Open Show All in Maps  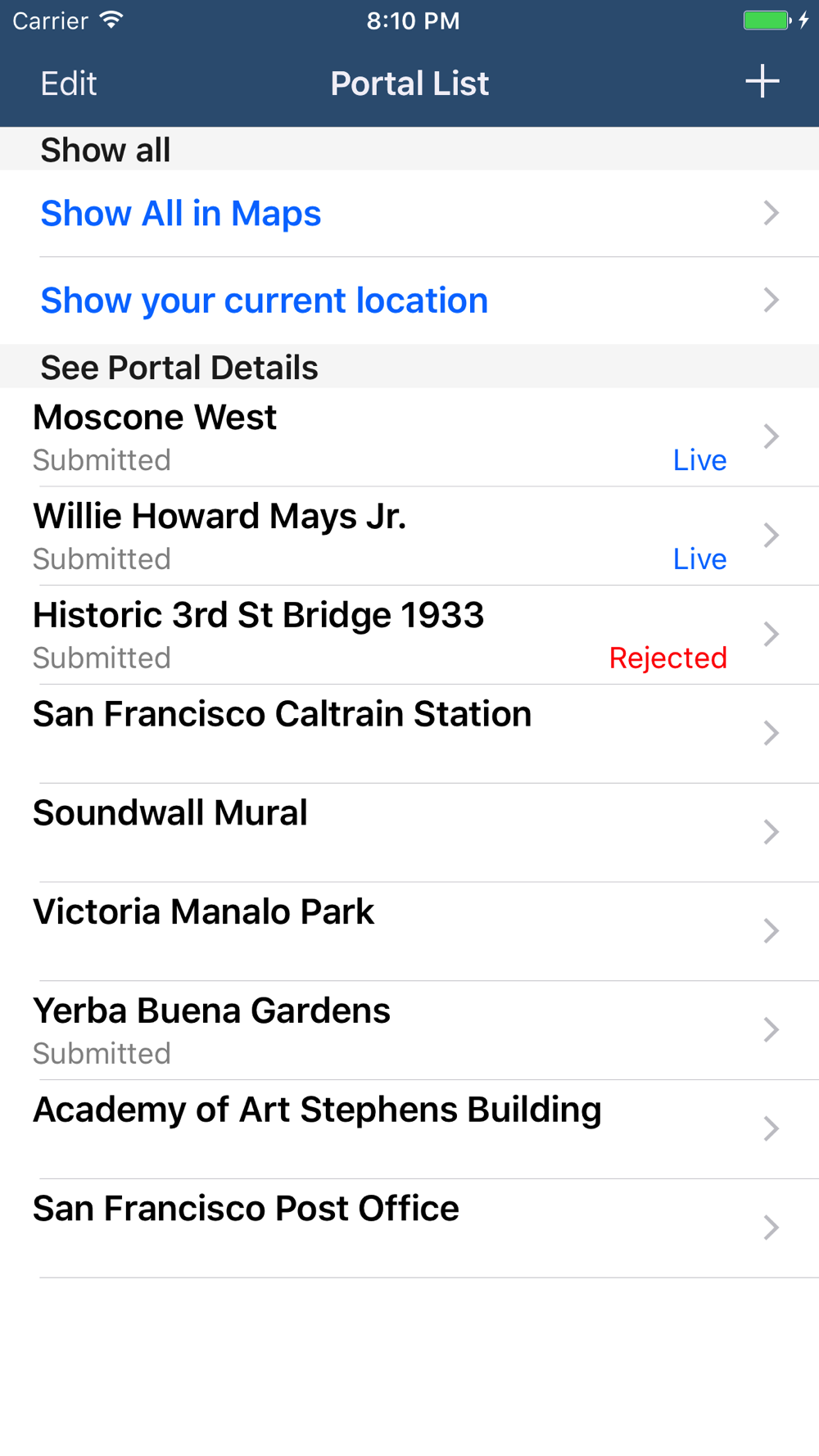(x=181, y=214)
